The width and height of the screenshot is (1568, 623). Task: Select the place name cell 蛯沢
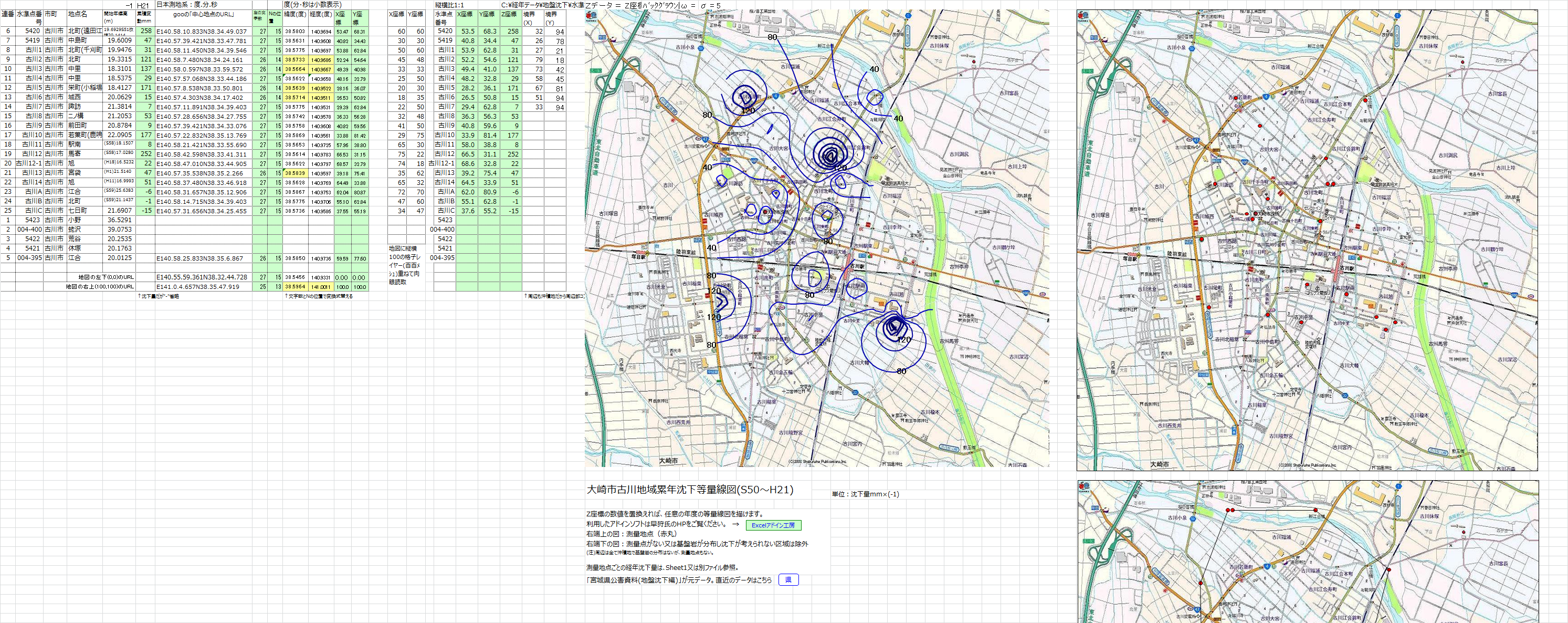pos(85,230)
